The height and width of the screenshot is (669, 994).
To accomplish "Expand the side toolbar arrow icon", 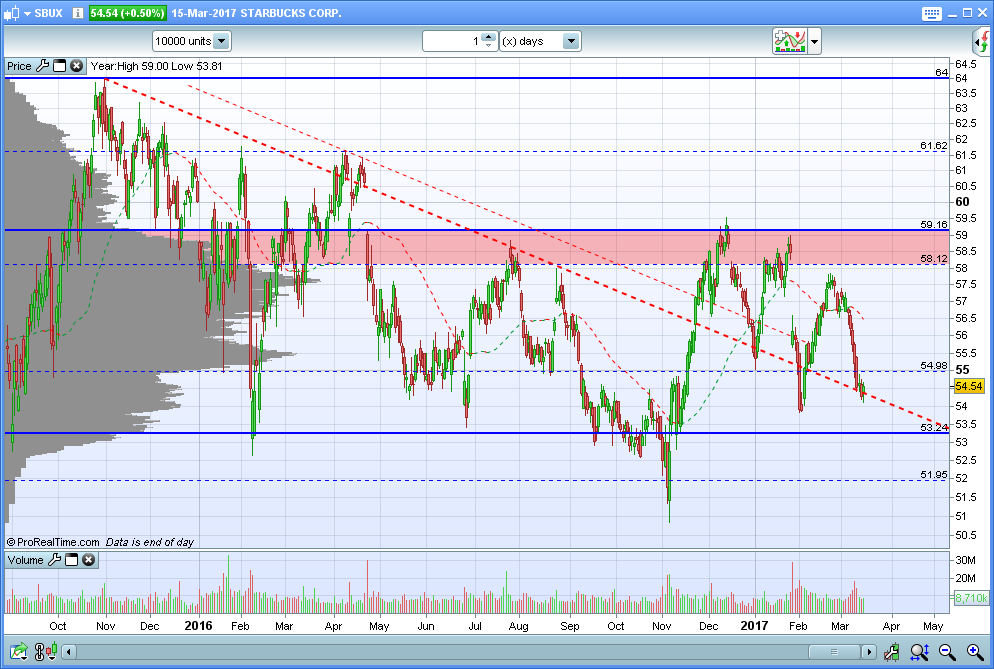I will point(982,42).
